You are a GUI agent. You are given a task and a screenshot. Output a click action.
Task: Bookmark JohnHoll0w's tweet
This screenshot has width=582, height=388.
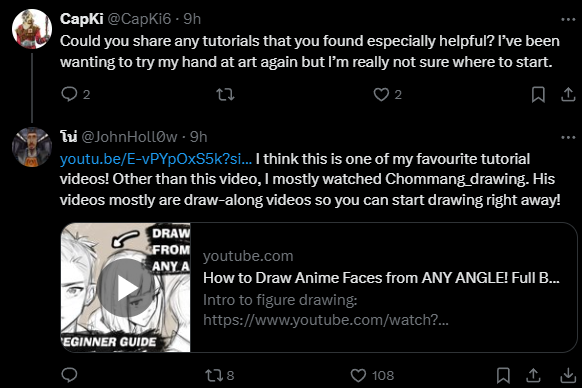pos(503,375)
